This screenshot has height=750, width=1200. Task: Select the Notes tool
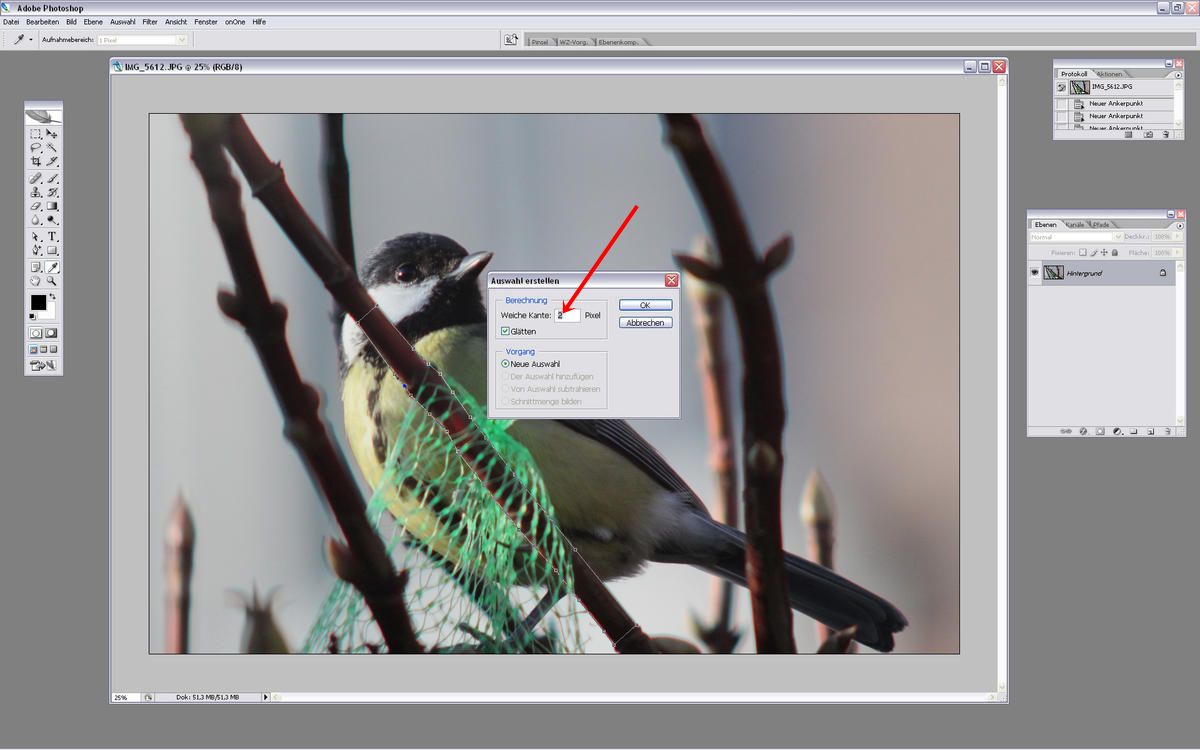click(x=35, y=267)
